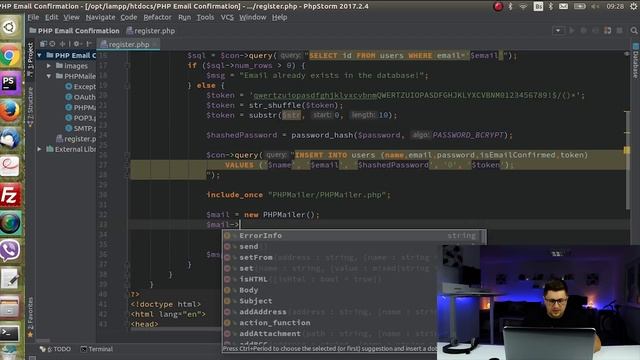This screenshot has height=360, width=640.
Task: Open the VCS menu
Action: (227, 17)
